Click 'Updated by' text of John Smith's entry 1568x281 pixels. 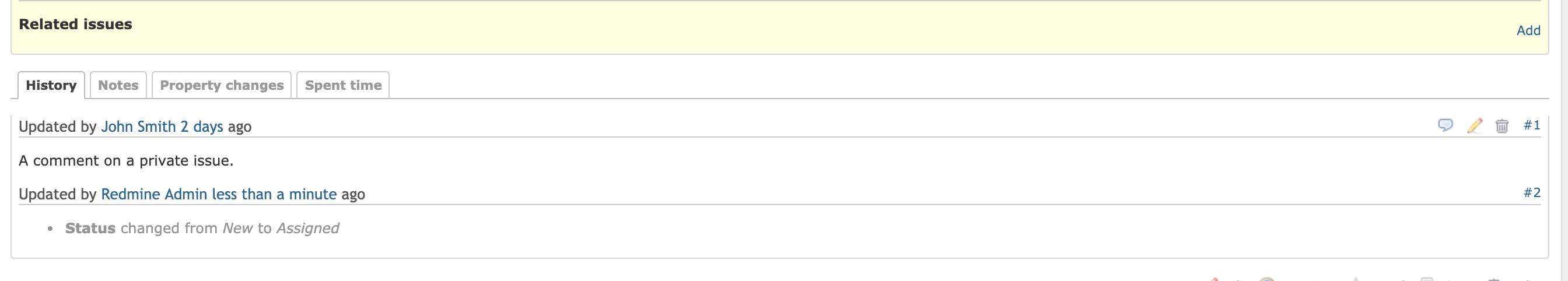point(58,127)
